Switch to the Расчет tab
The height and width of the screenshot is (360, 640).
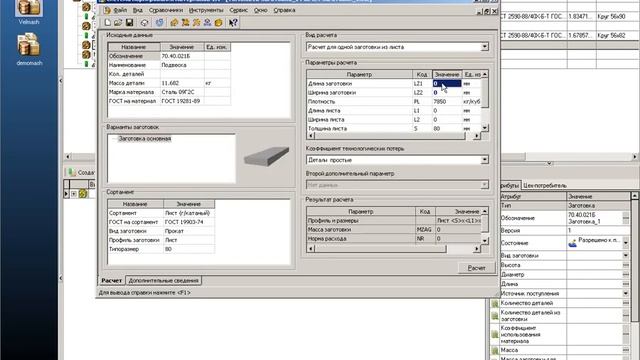pyautogui.click(x=111, y=280)
